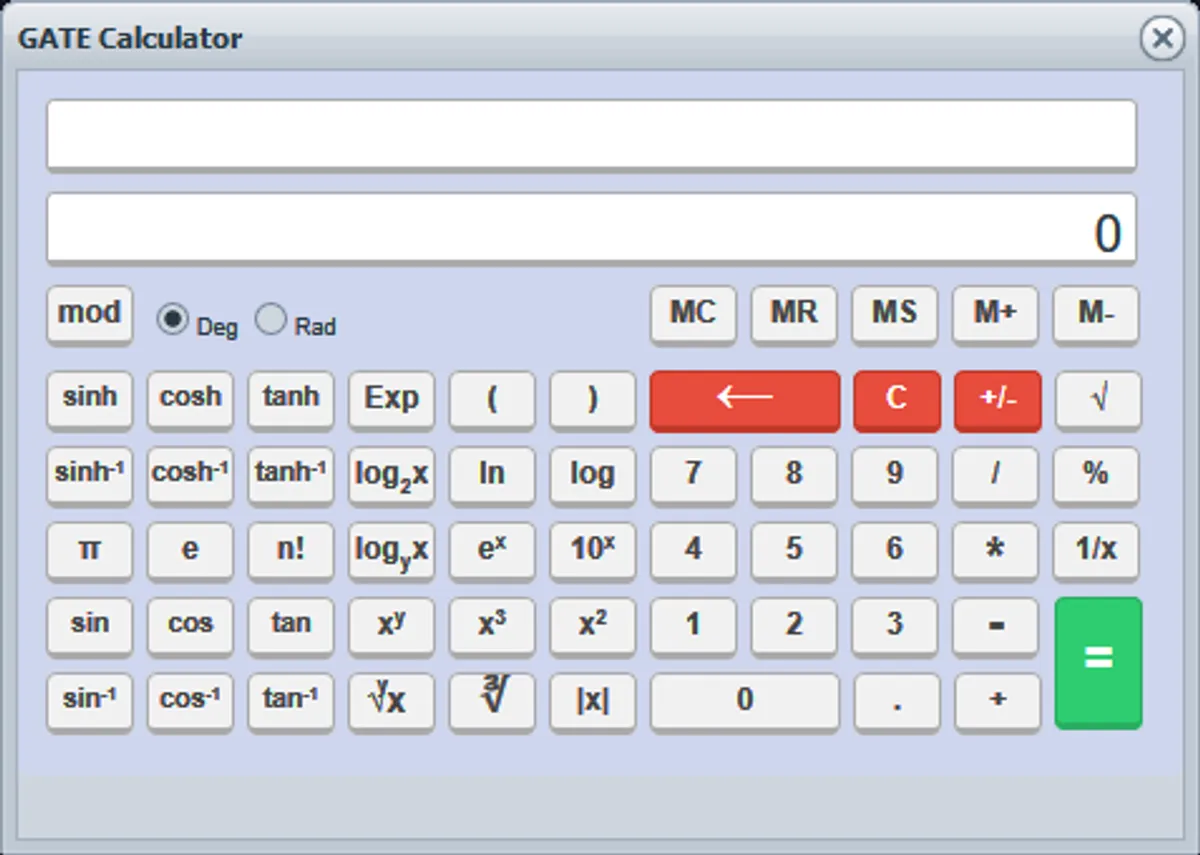Click the sin button
Image resolution: width=1200 pixels, height=855 pixels.
(89, 626)
